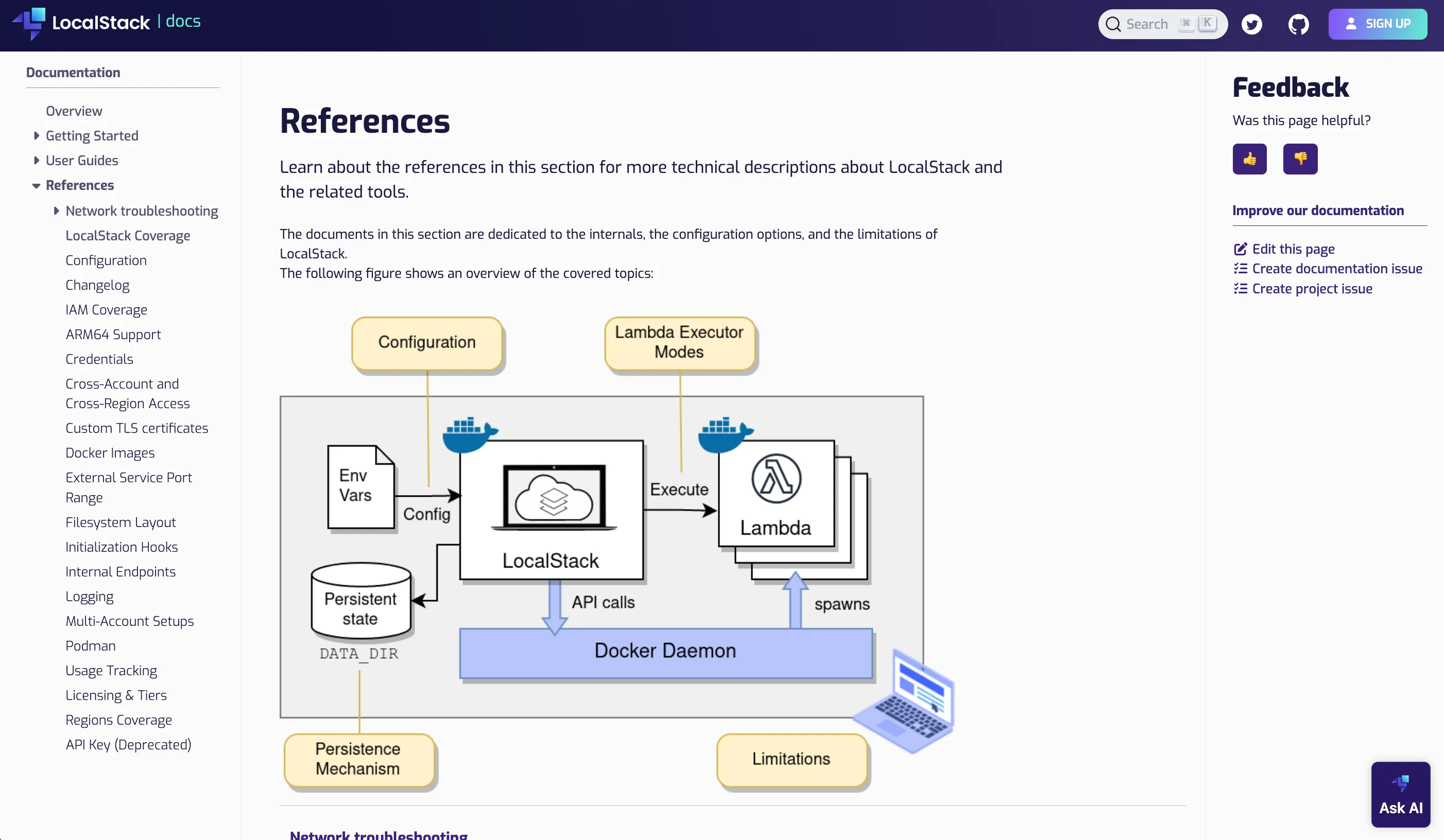Click the user icon on the Sign Up button
The image size is (1444, 840).
pyautogui.click(x=1351, y=24)
